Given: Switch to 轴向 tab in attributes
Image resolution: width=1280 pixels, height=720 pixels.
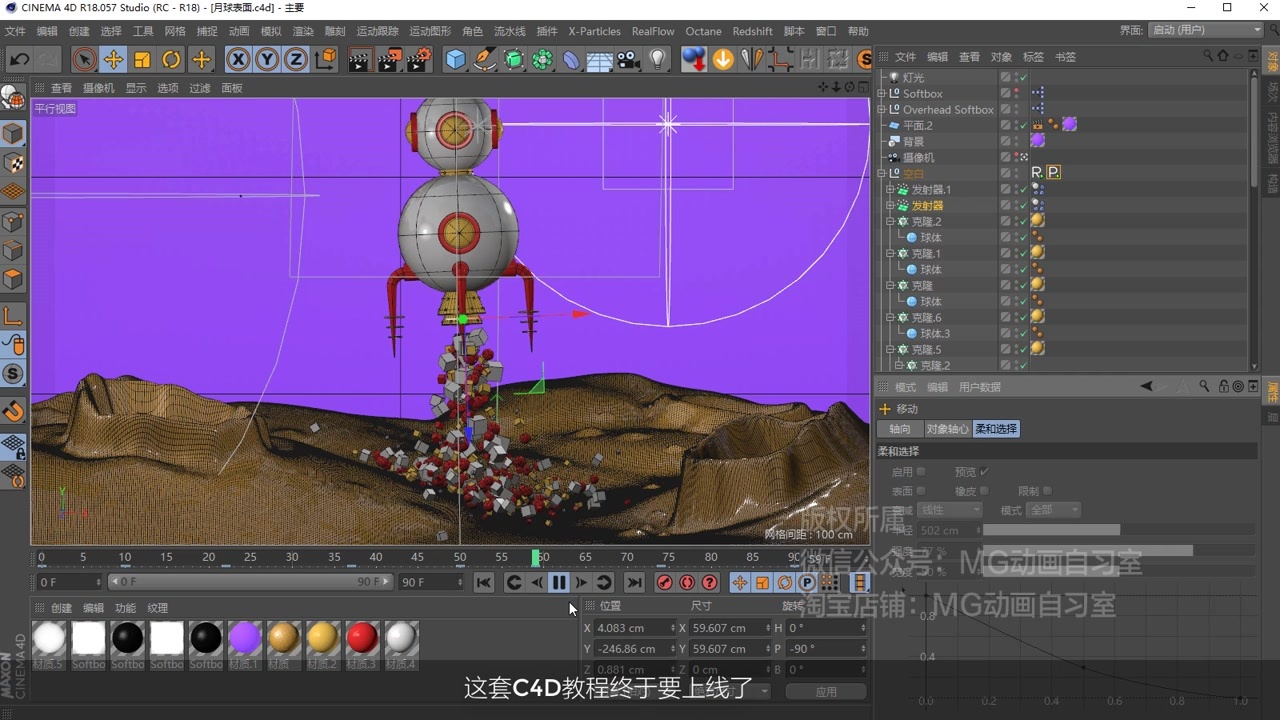Looking at the screenshot, I should point(900,429).
